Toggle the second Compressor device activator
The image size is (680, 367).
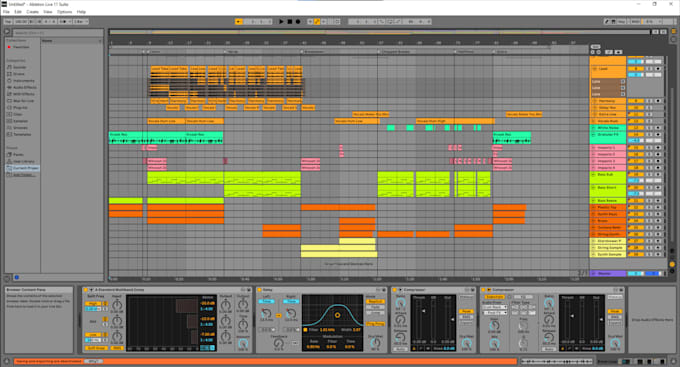(x=484, y=289)
